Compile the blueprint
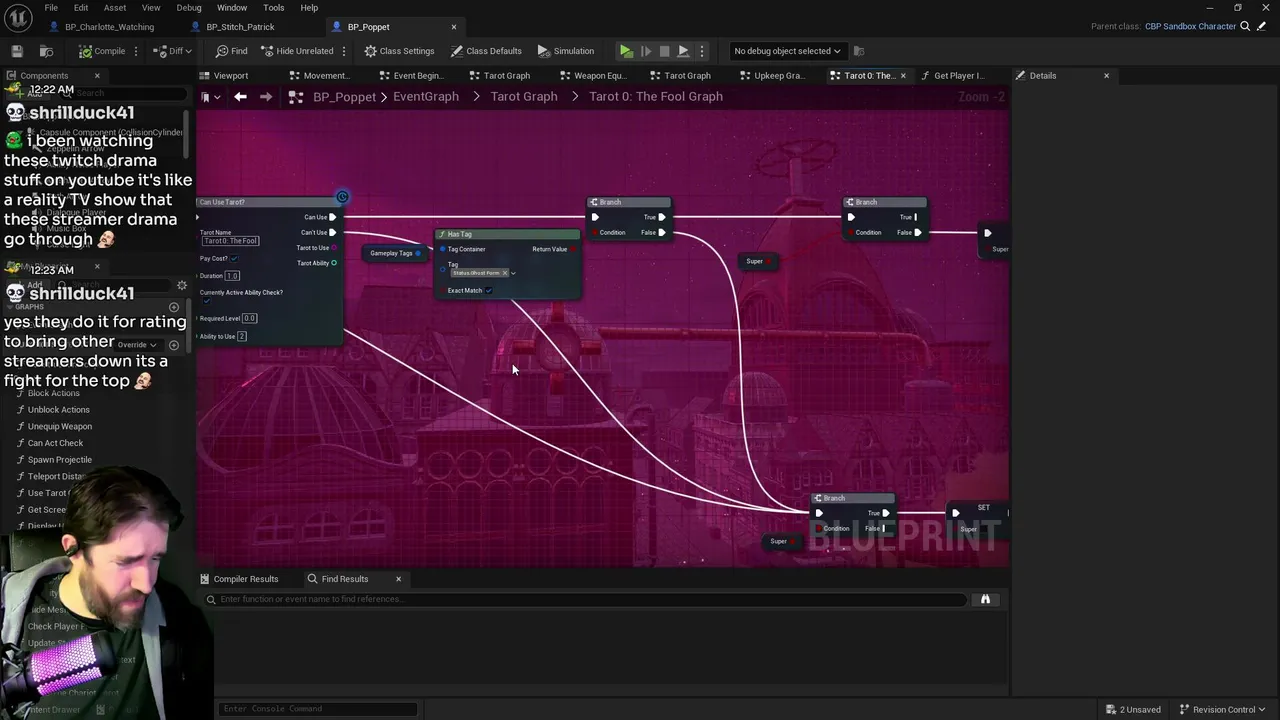This screenshot has height=720, width=1280. [x=103, y=51]
